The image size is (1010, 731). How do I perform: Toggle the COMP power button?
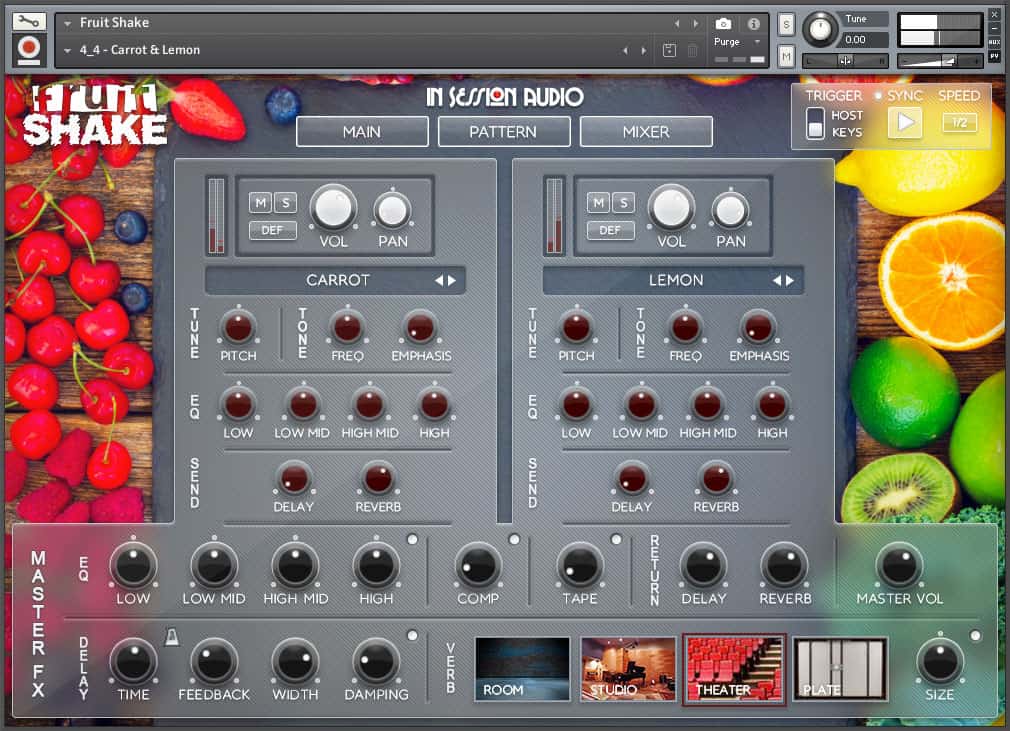click(514, 540)
